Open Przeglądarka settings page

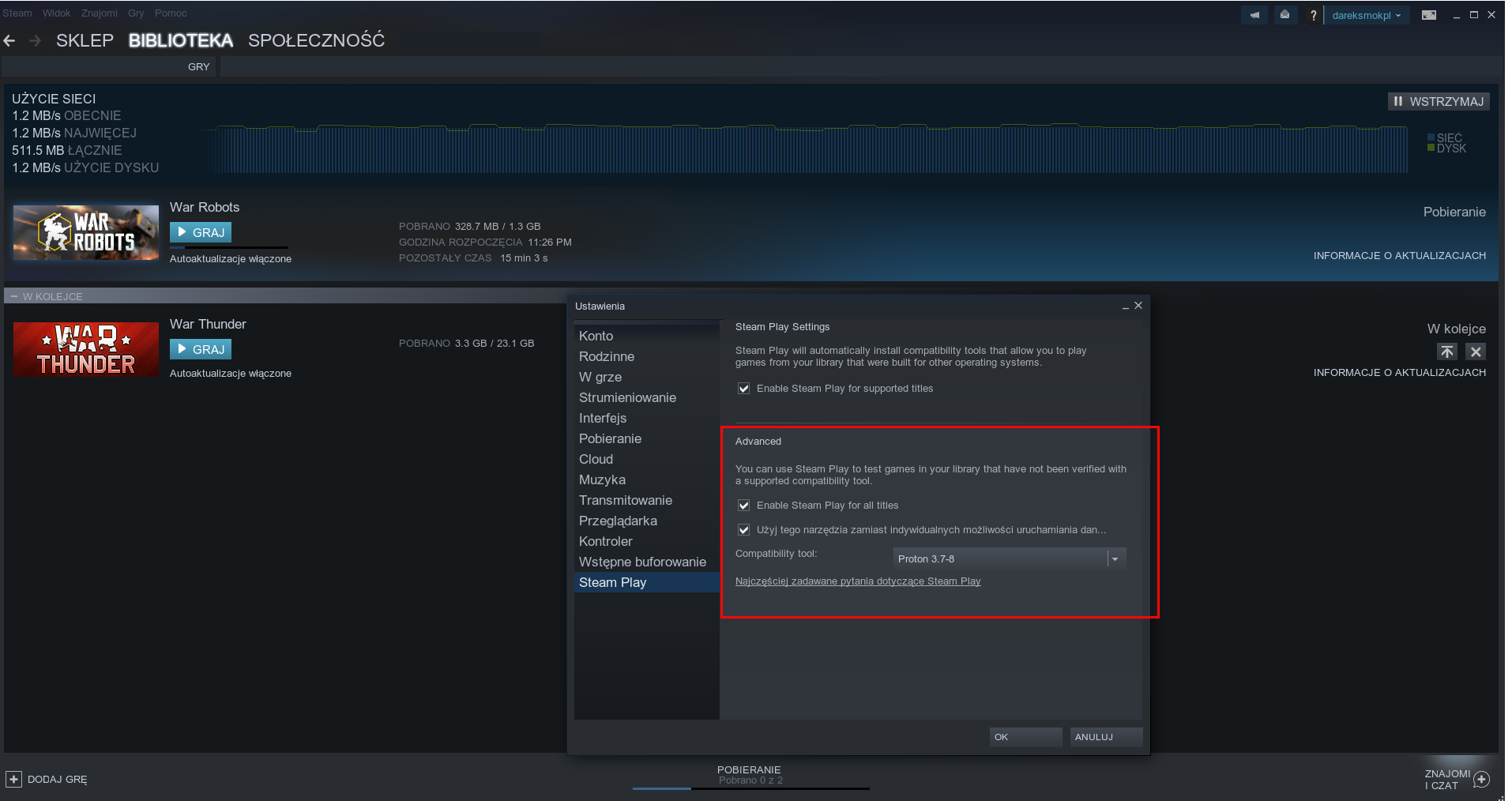pos(646,521)
